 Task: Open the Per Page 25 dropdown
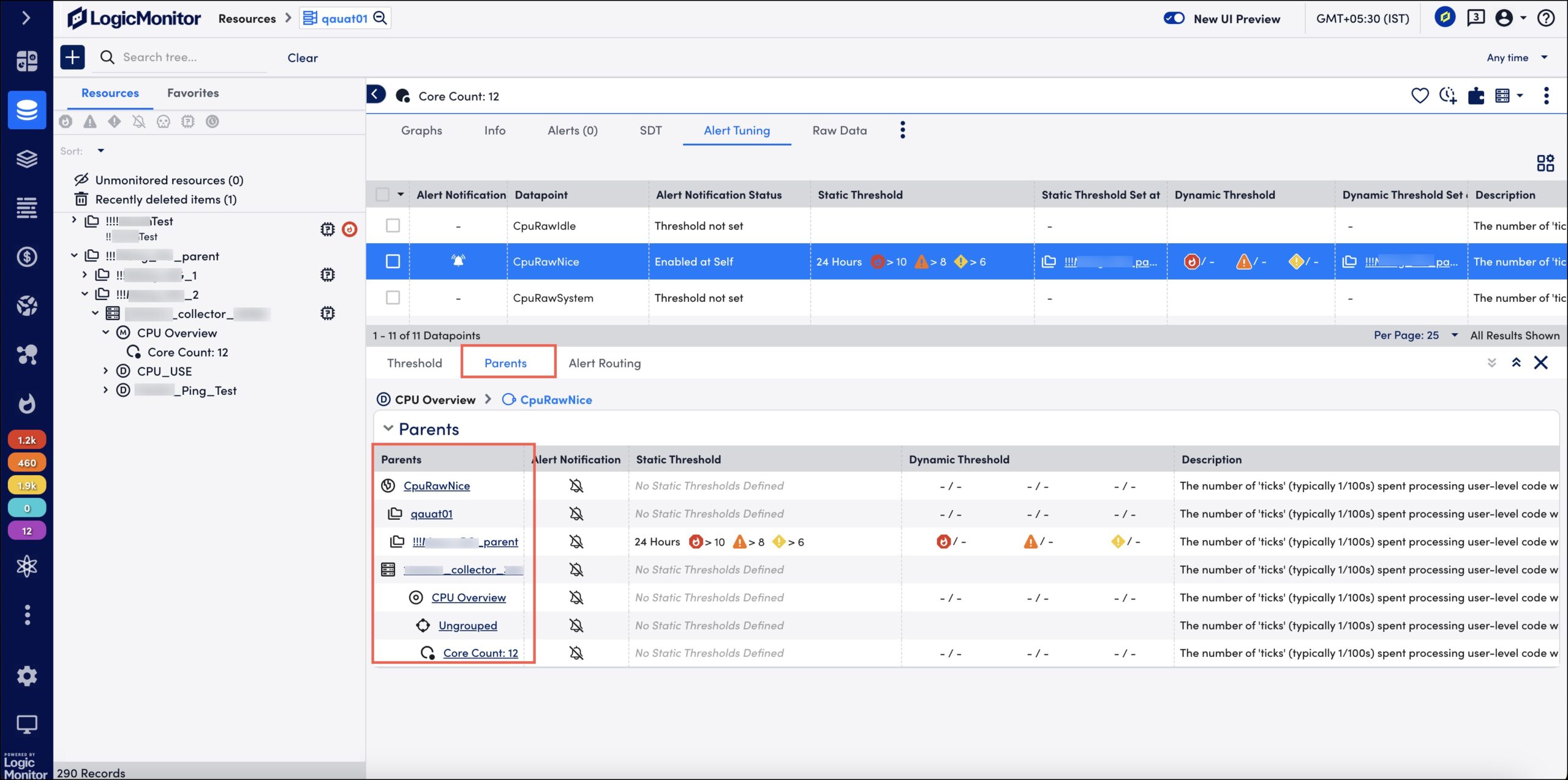coord(1415,335)
